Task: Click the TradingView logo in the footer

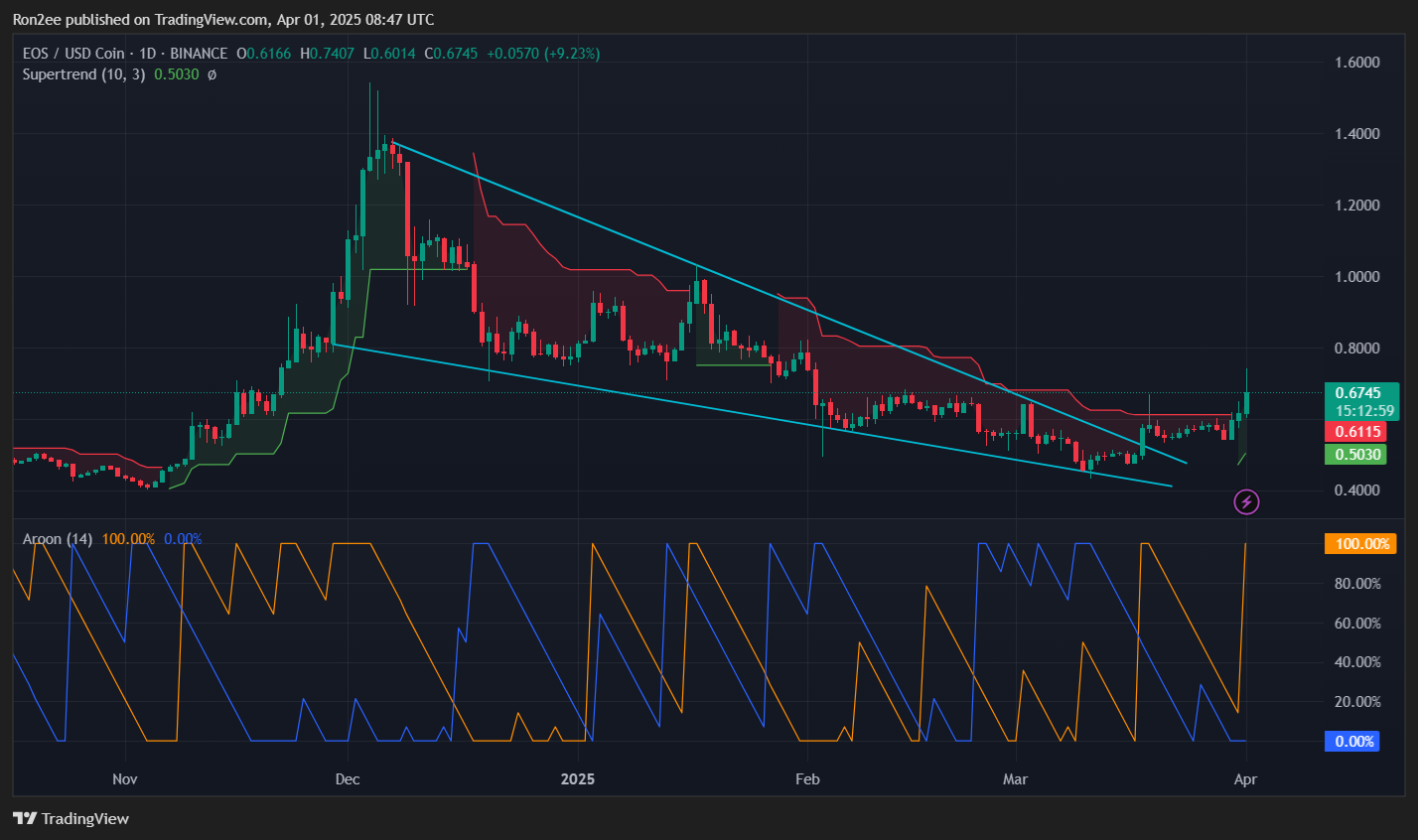Action: coord(71,818)
